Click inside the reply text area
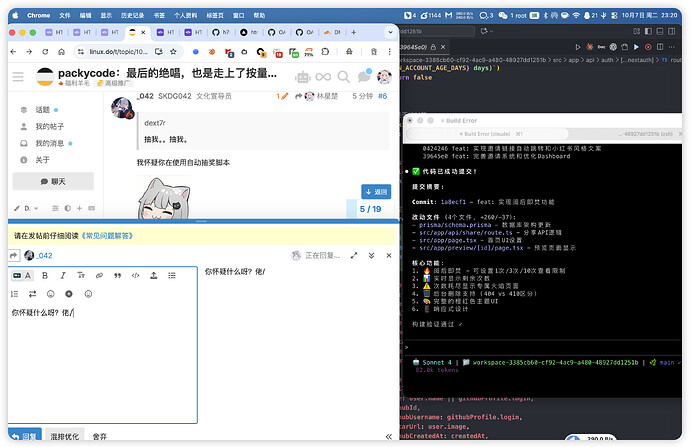 pos(103,363)
